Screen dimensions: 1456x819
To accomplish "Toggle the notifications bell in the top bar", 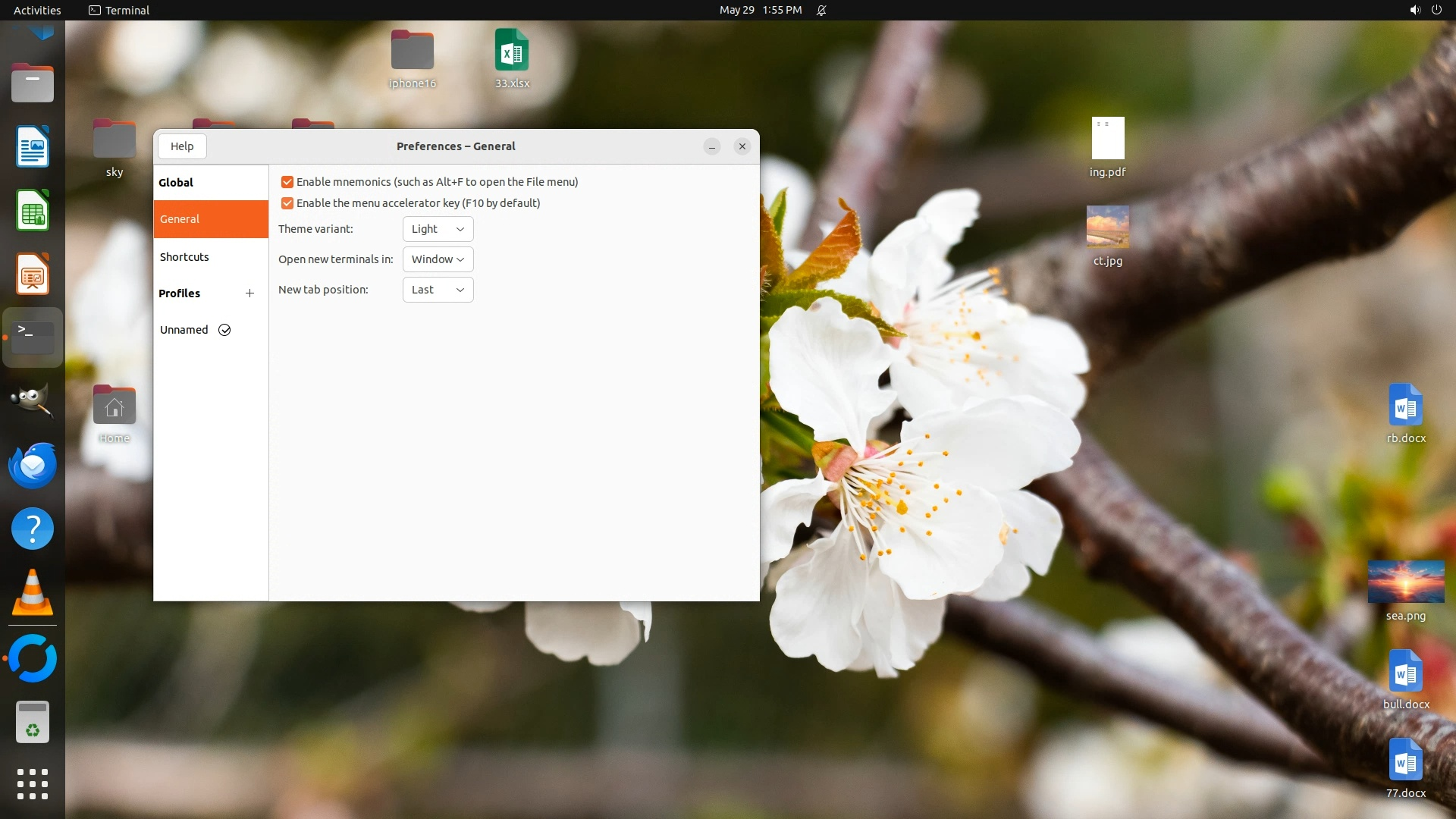I will pos(821,10).
